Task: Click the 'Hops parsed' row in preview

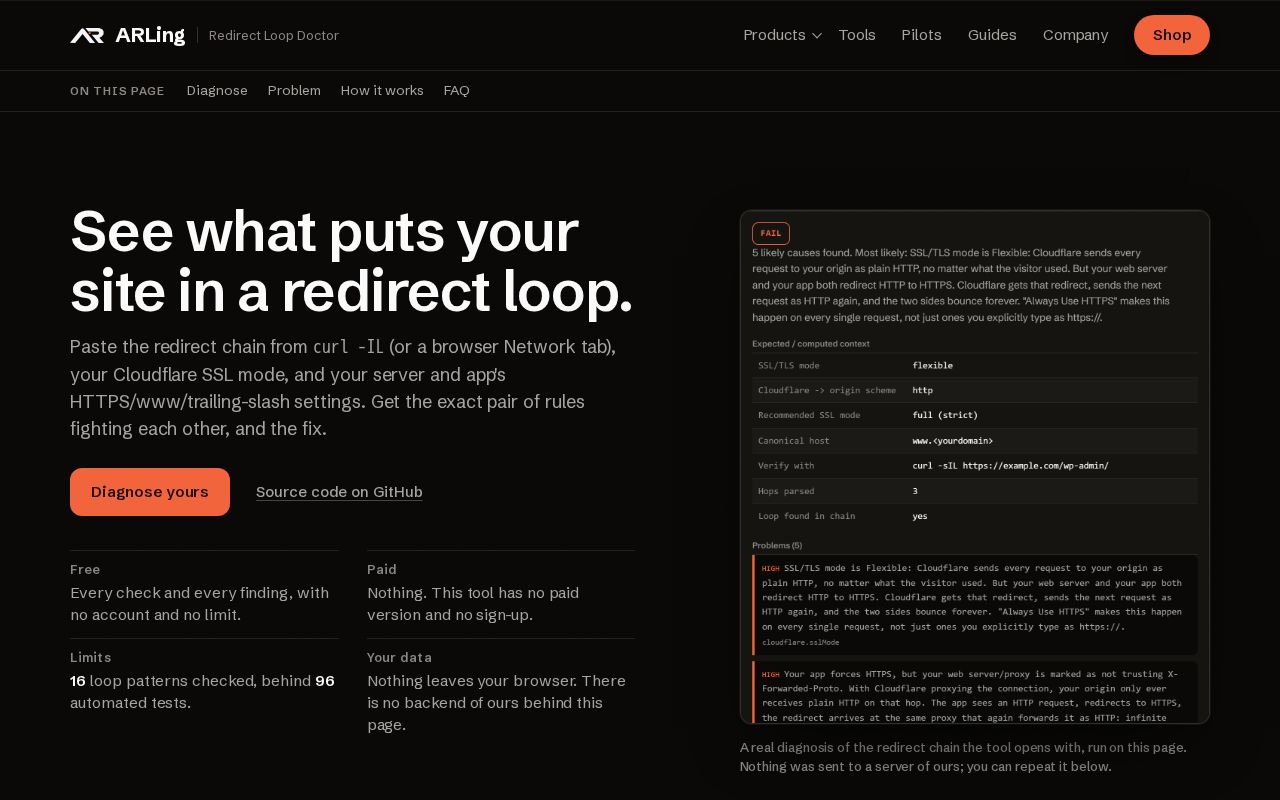Action: click(975, 491)
